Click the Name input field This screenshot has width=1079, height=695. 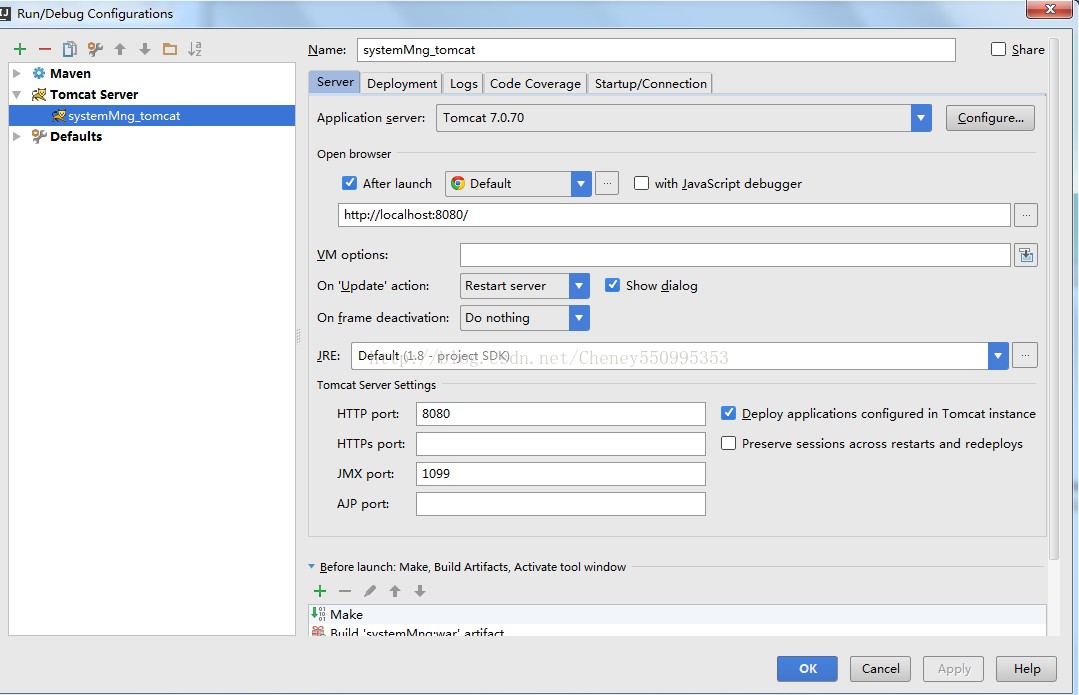coord(656,50)
